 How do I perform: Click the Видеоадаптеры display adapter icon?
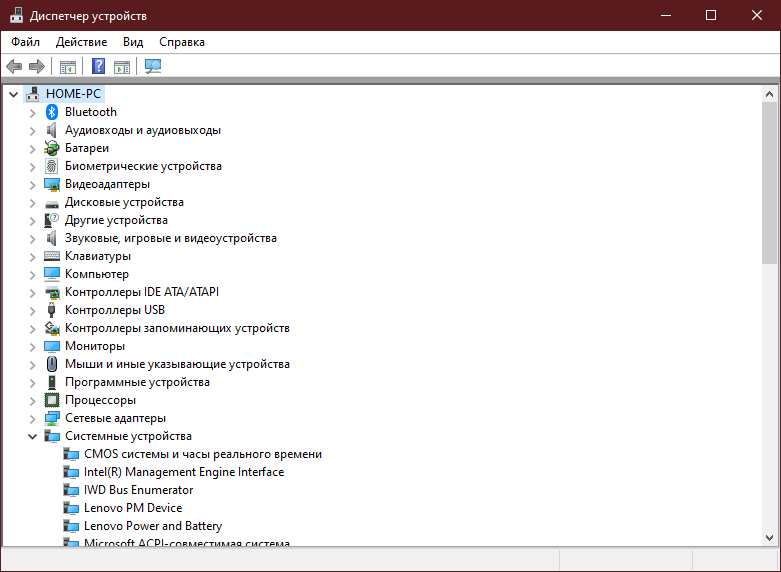pos(52,184)
